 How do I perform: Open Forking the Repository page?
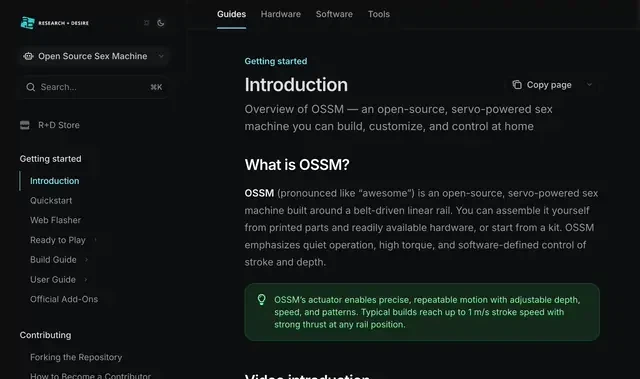point(76,357)
